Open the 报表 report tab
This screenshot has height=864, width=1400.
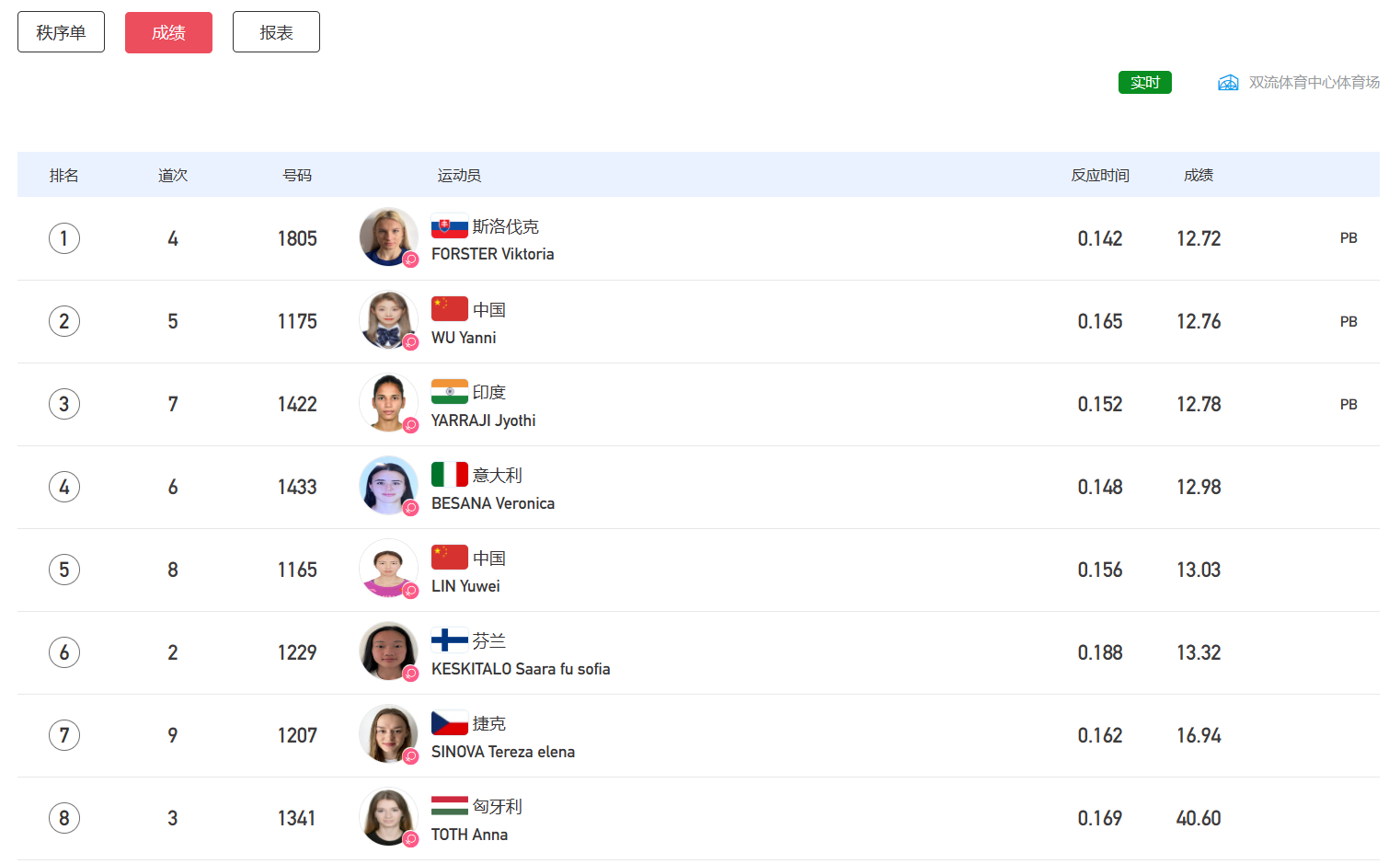click(x=276, y=32)
